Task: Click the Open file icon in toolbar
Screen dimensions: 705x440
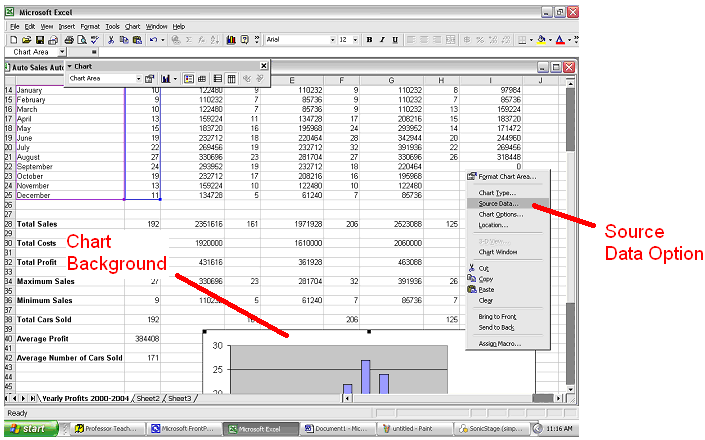Action: coord(27,39)
